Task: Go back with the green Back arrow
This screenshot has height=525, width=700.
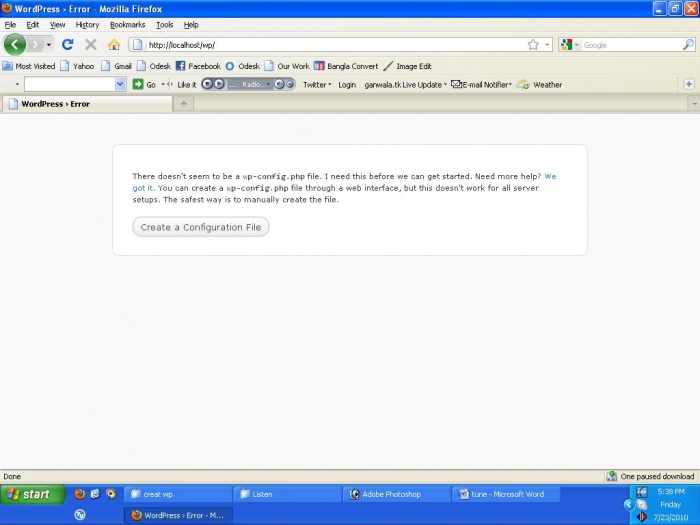Action: click(15, 45)
